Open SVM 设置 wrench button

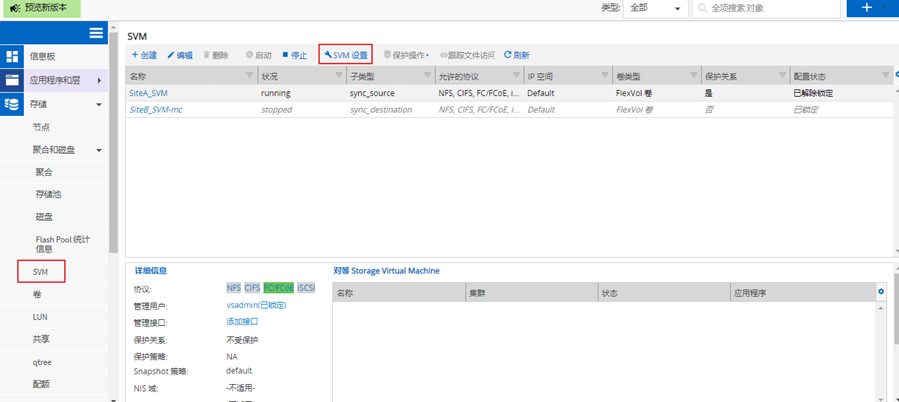[x=345, y=55]
